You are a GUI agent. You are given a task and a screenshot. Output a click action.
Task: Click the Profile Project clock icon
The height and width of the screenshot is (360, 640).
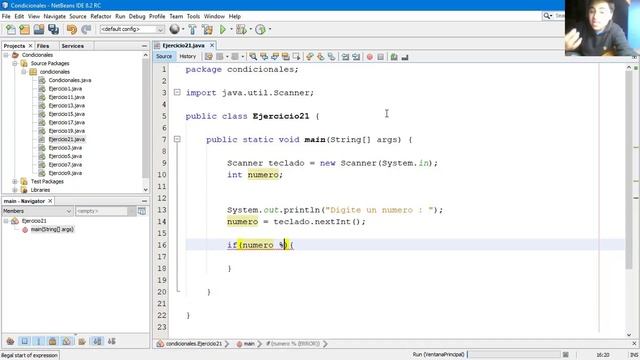point(260,29)
